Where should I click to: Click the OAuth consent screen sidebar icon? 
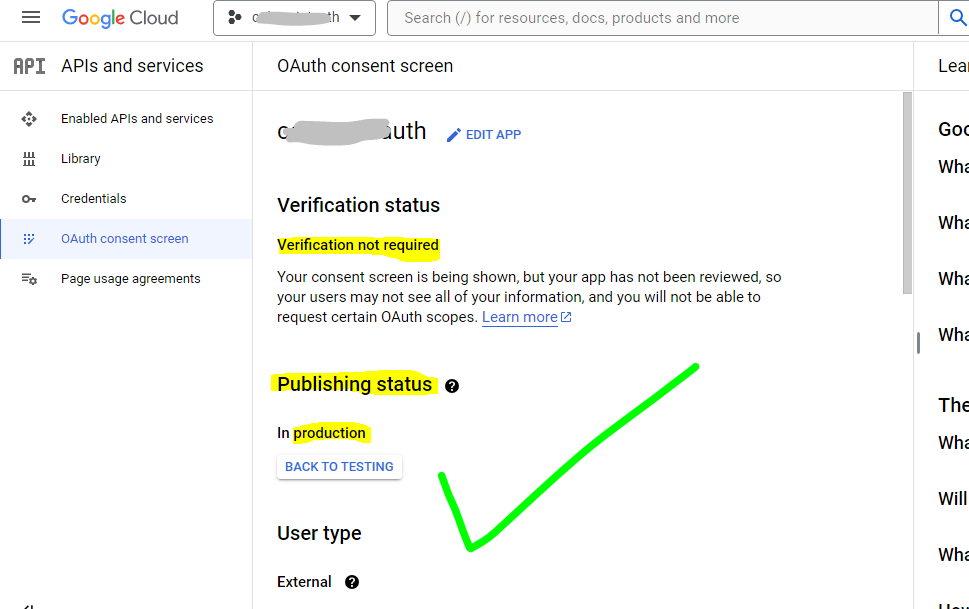click(29, 239)
